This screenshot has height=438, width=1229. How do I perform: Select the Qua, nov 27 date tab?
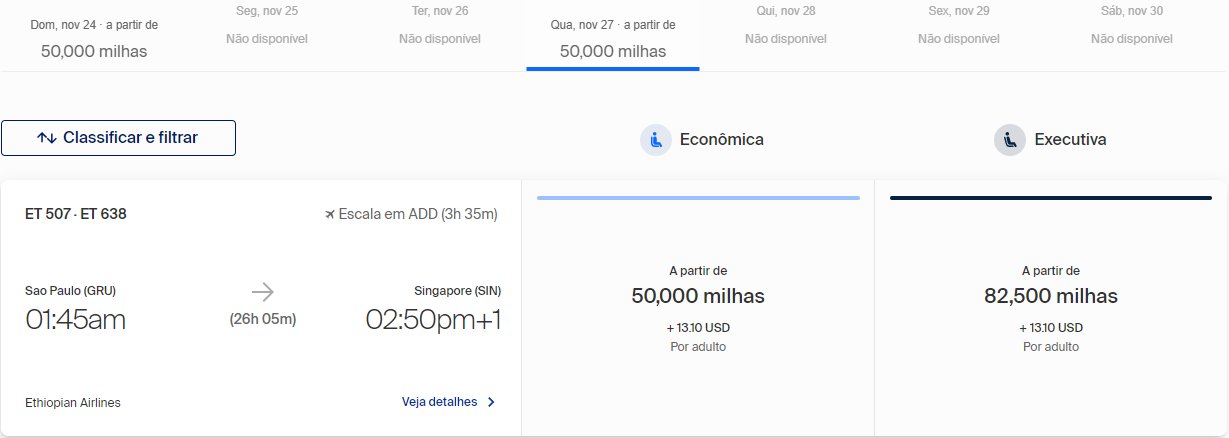click(x=613, y=37)
